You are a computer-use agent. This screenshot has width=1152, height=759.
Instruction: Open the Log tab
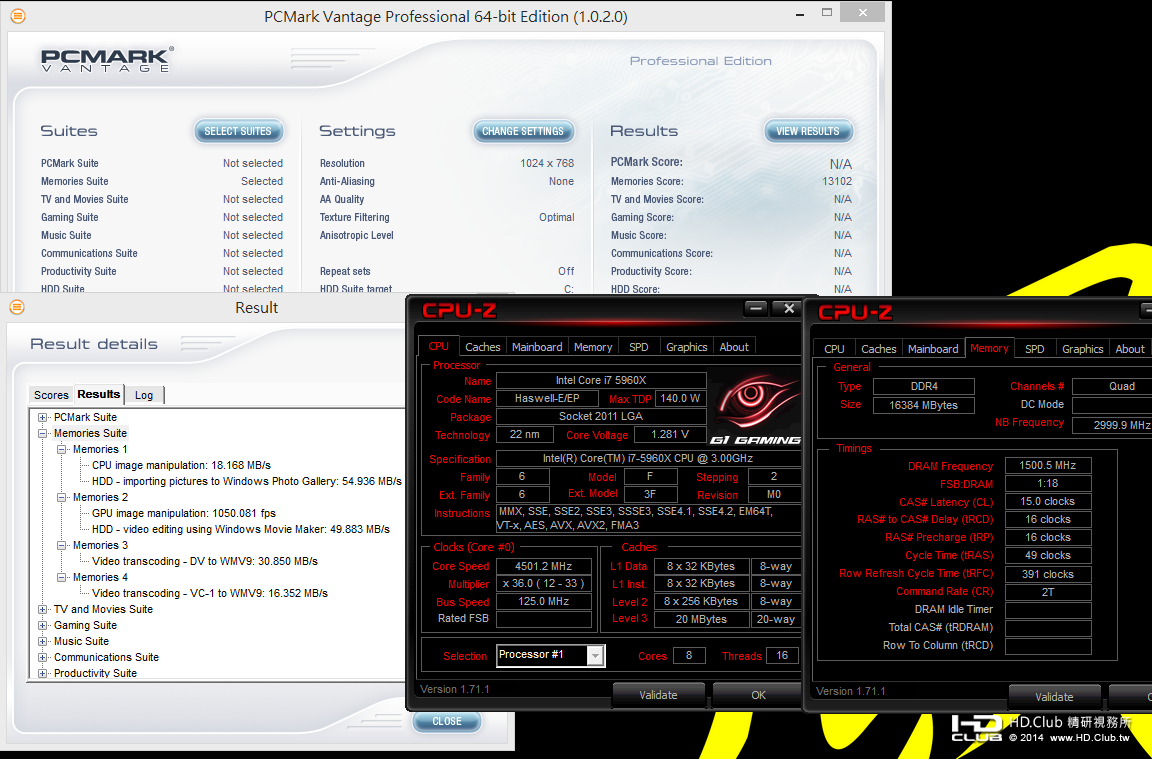click(144, 395)
